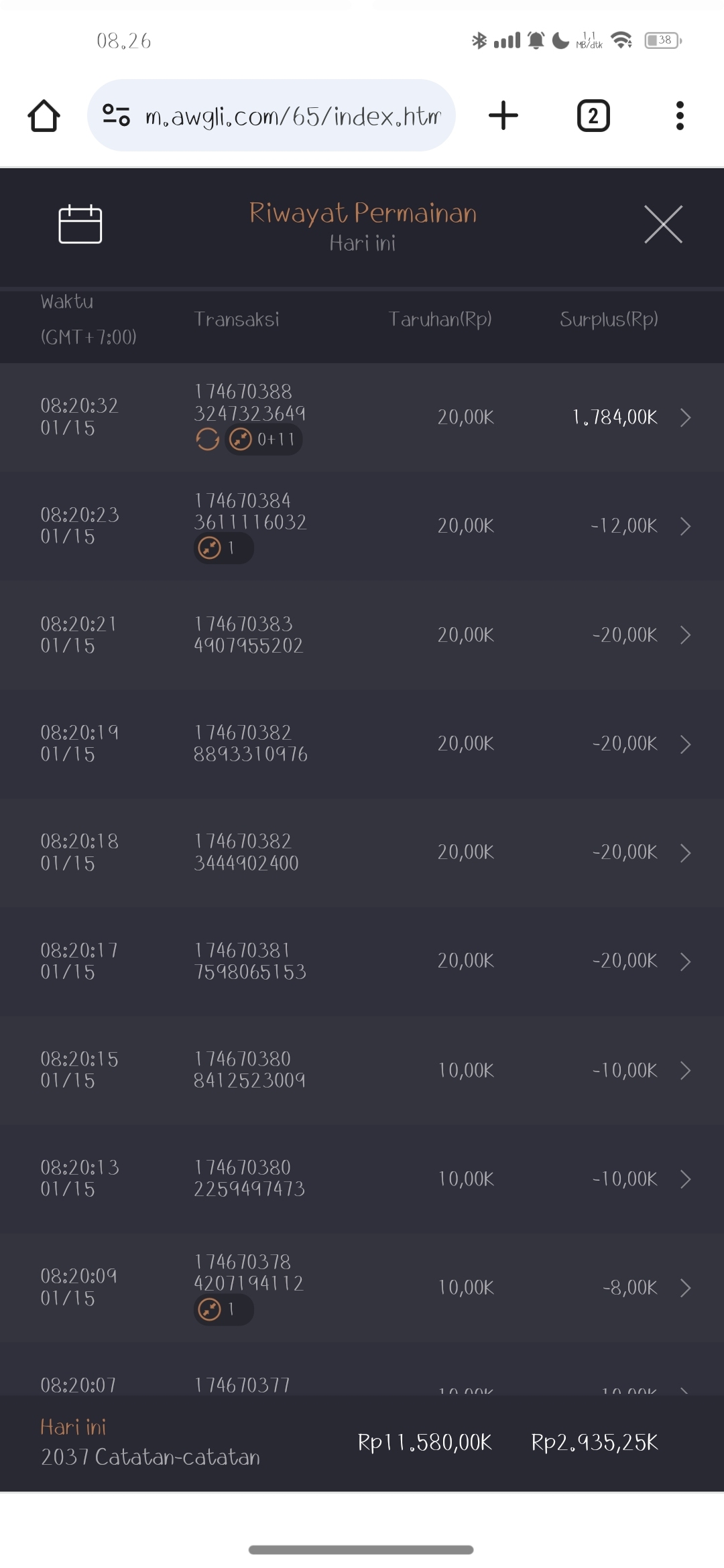Close the Riwayat Permainan panel
The image size is (724, 1568).
663,224
